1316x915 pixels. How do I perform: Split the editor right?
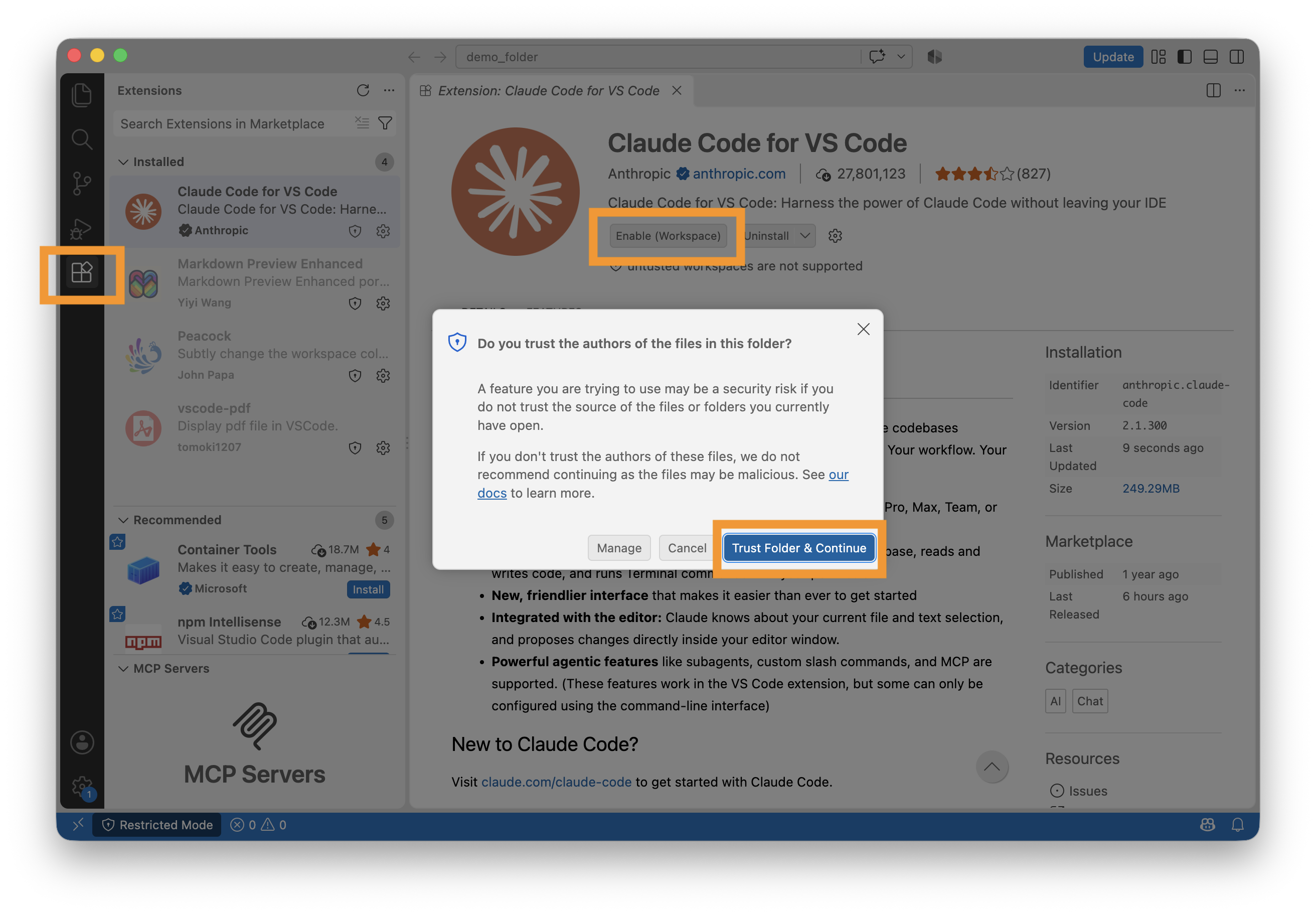coord(1213,91)
